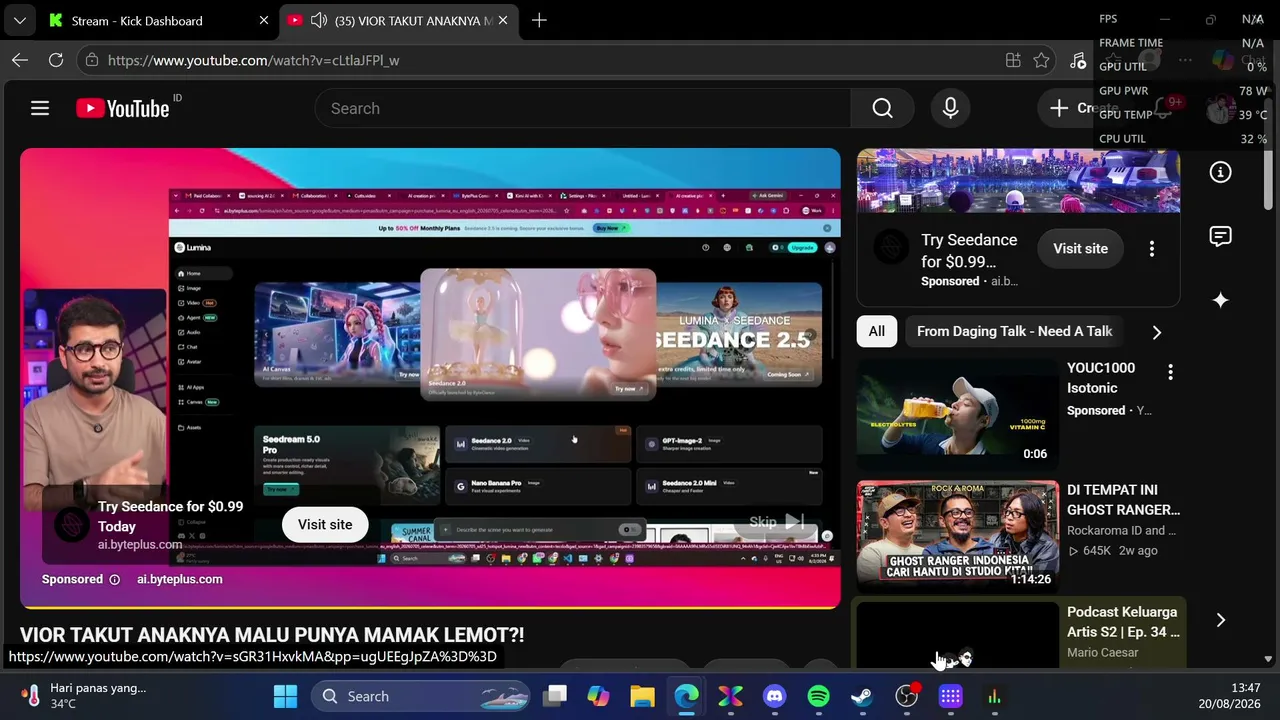The width and height of the screenshot is (1280, 720).
Task: Open the comments panel icon on the right rail
Action: pyautogui.click(x=1220, y=236)
